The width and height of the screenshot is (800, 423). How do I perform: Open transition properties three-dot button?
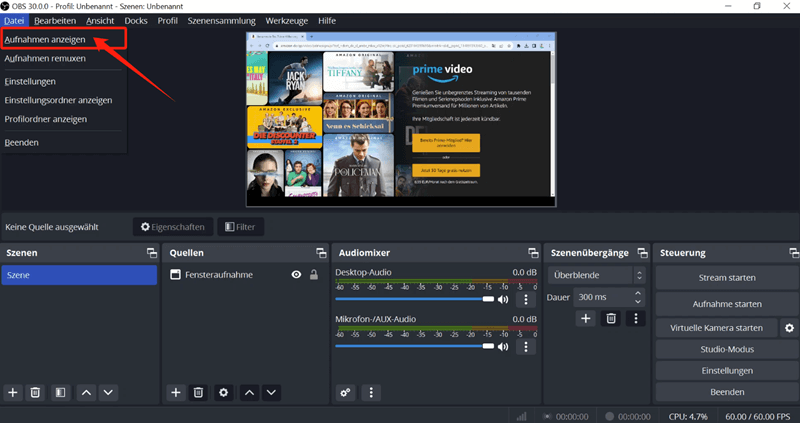[636, 318]
